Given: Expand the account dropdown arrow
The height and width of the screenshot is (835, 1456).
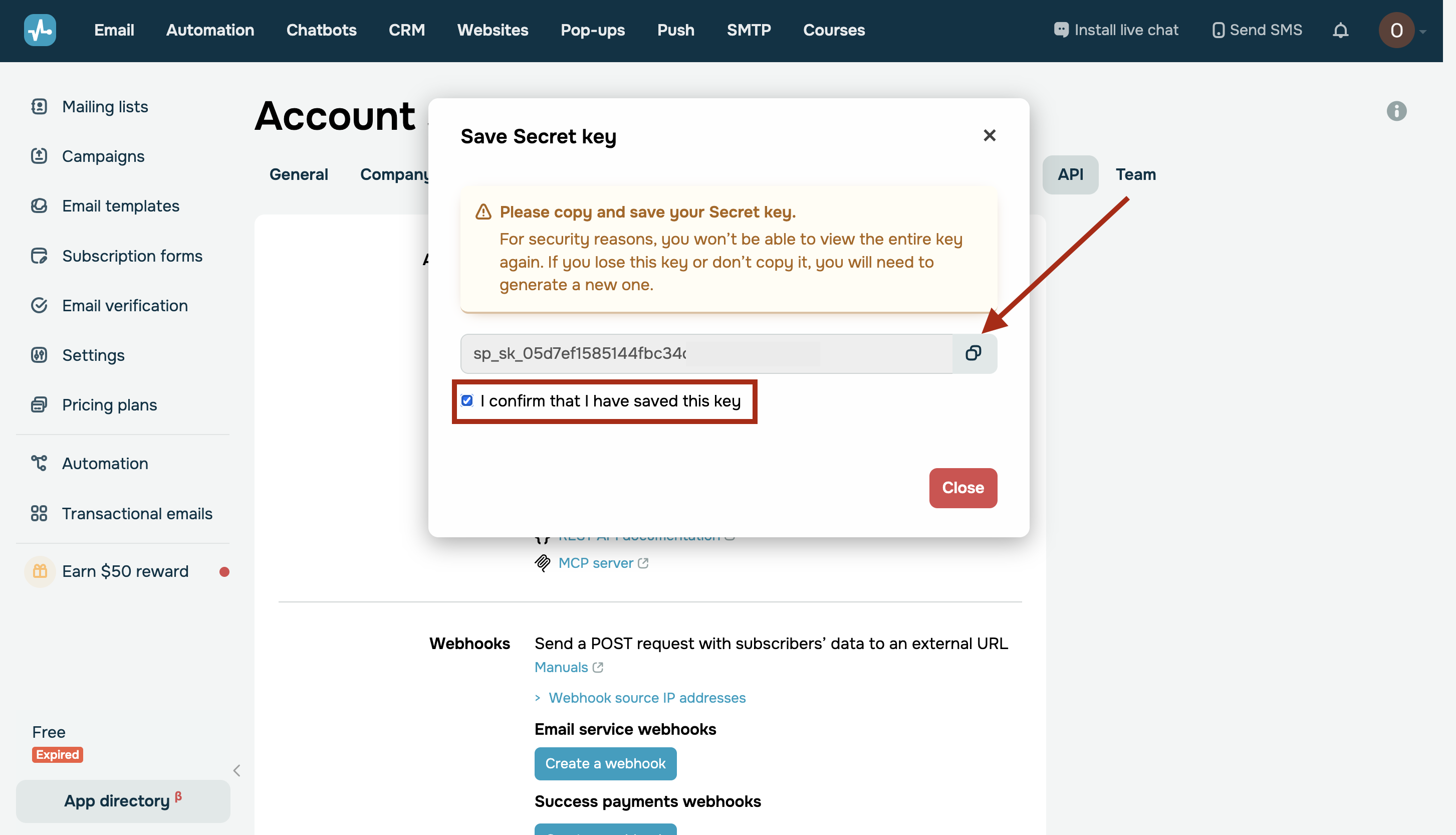Looking at the screenshot, I should pos(1423,32).
